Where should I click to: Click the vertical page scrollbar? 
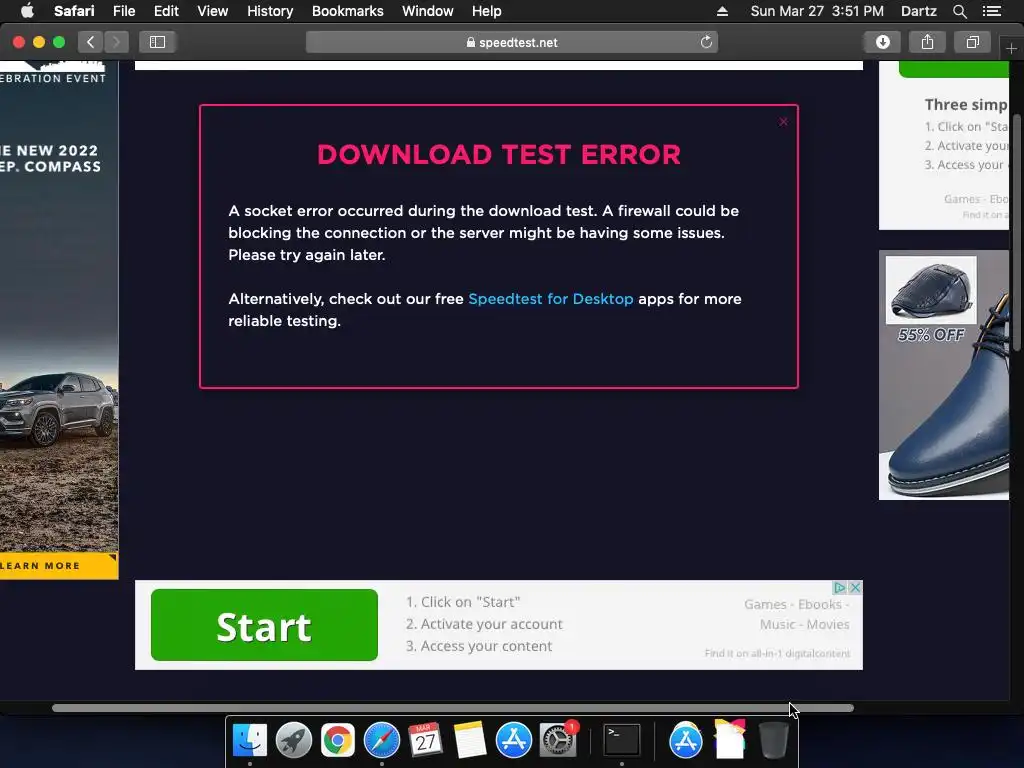1016,234
